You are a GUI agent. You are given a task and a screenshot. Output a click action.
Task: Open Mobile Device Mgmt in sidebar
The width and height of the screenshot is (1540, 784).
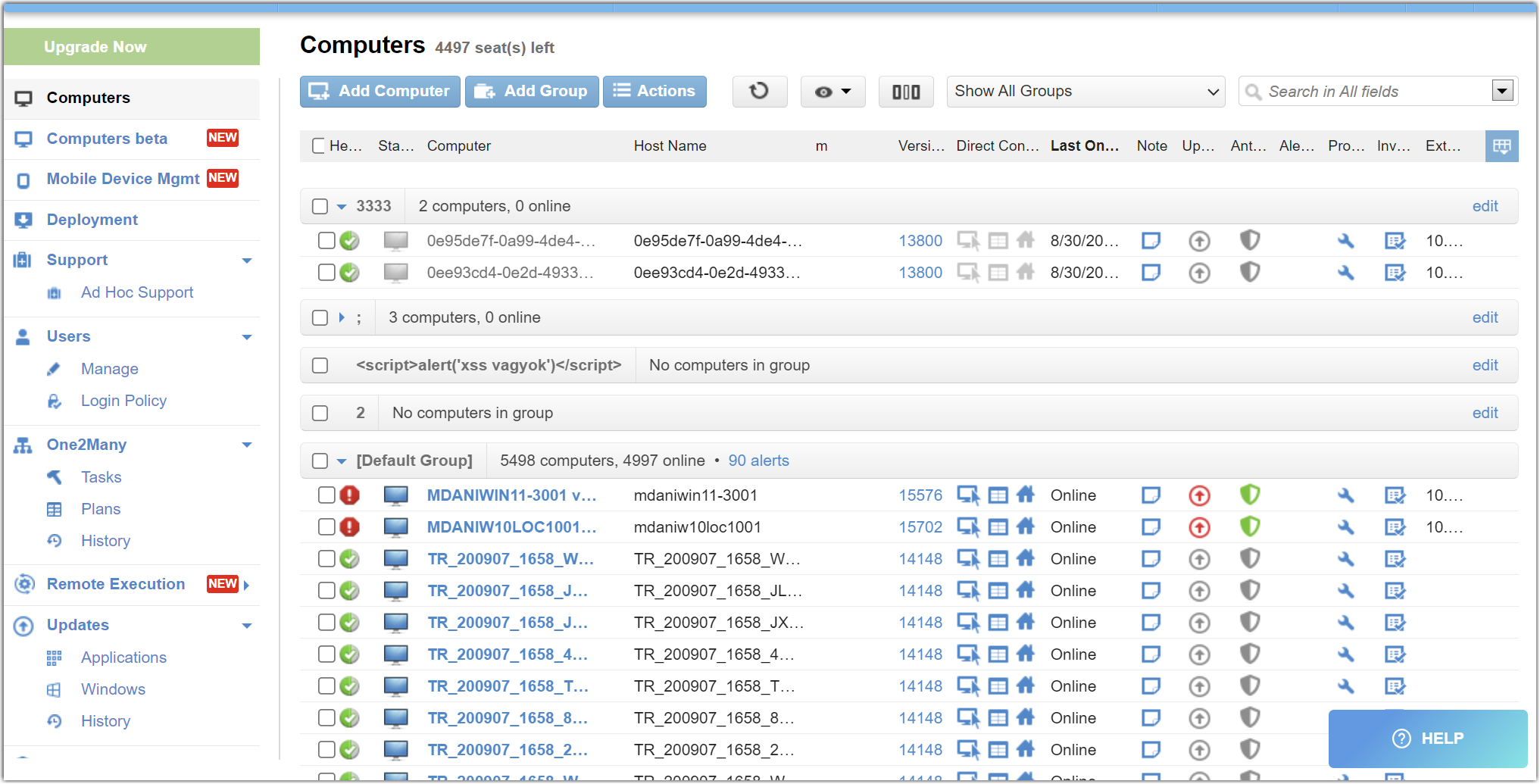coord(123,179)
